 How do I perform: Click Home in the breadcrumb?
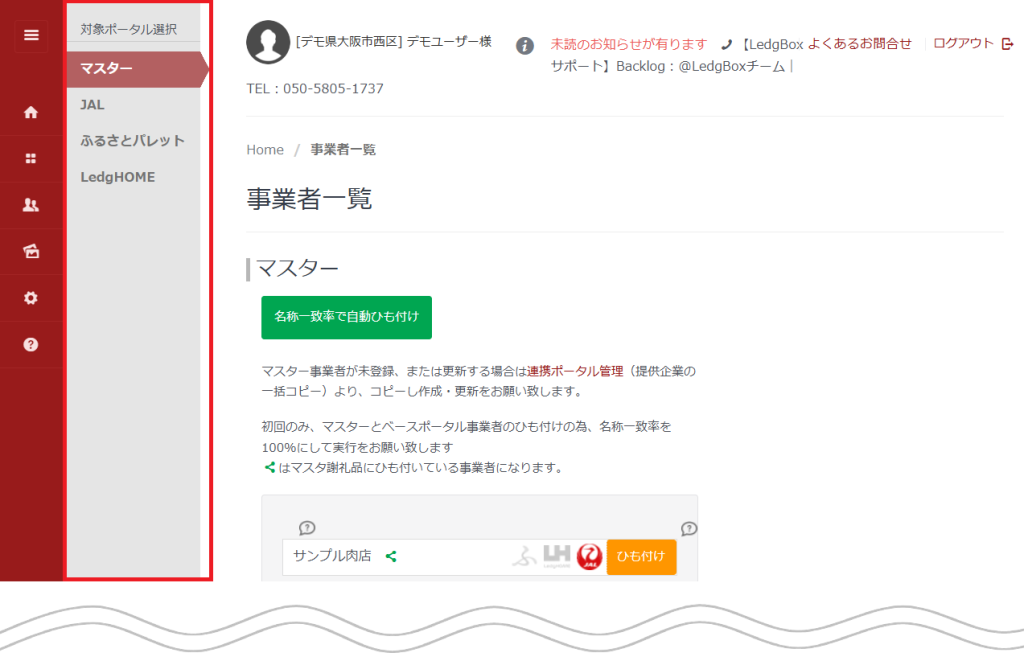[265, 150]
